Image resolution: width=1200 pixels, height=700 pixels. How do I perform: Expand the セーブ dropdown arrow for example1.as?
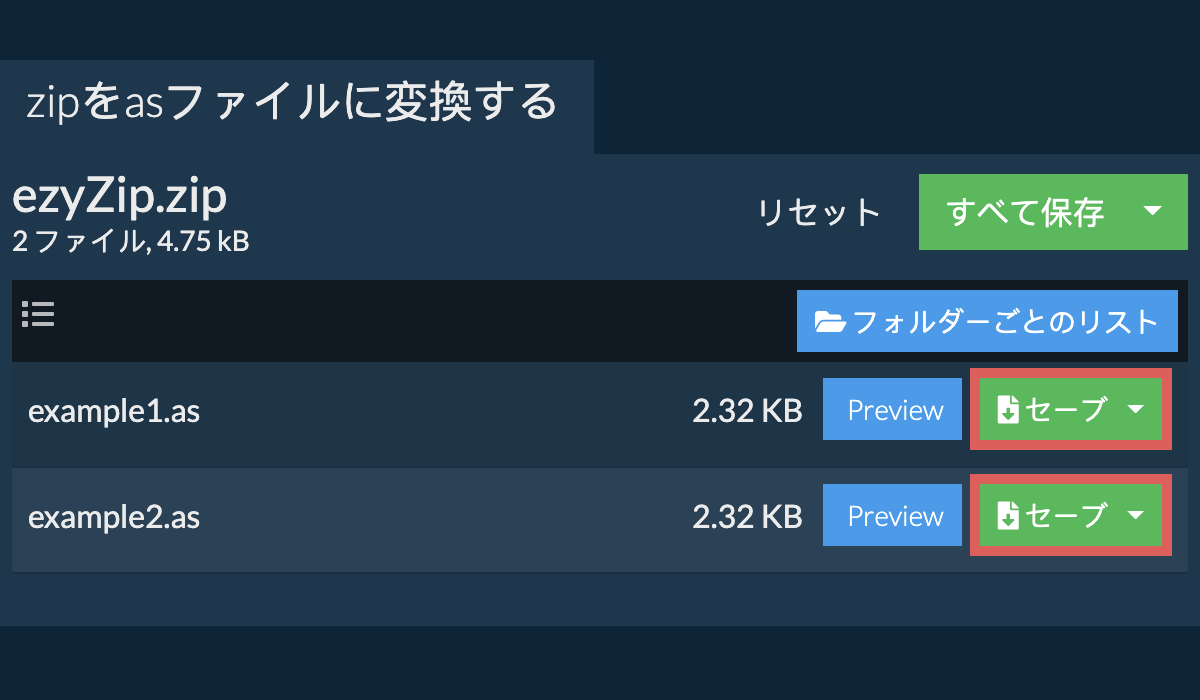tap(1135, 410)
